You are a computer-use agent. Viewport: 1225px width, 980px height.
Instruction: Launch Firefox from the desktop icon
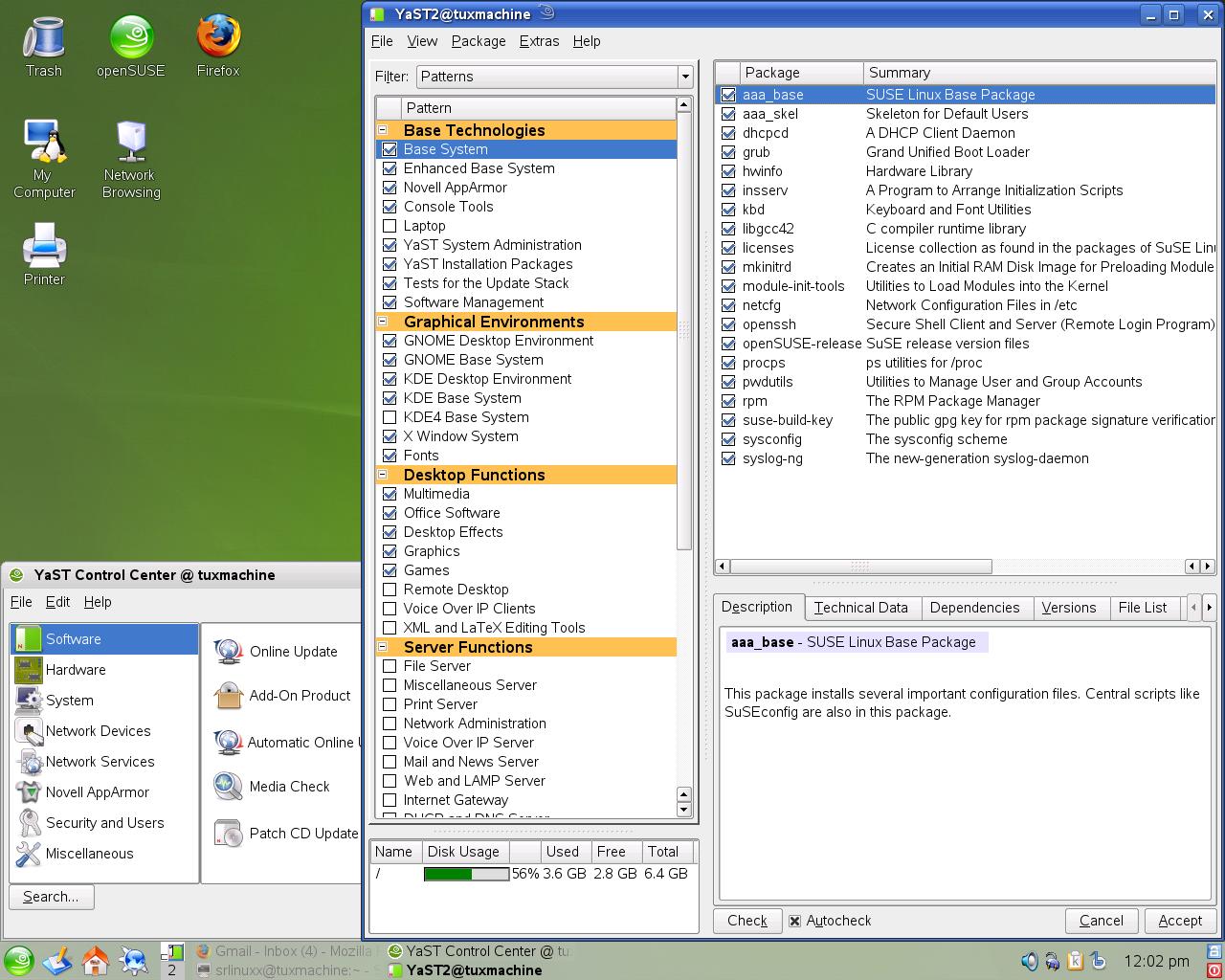(x=218, y=46)
